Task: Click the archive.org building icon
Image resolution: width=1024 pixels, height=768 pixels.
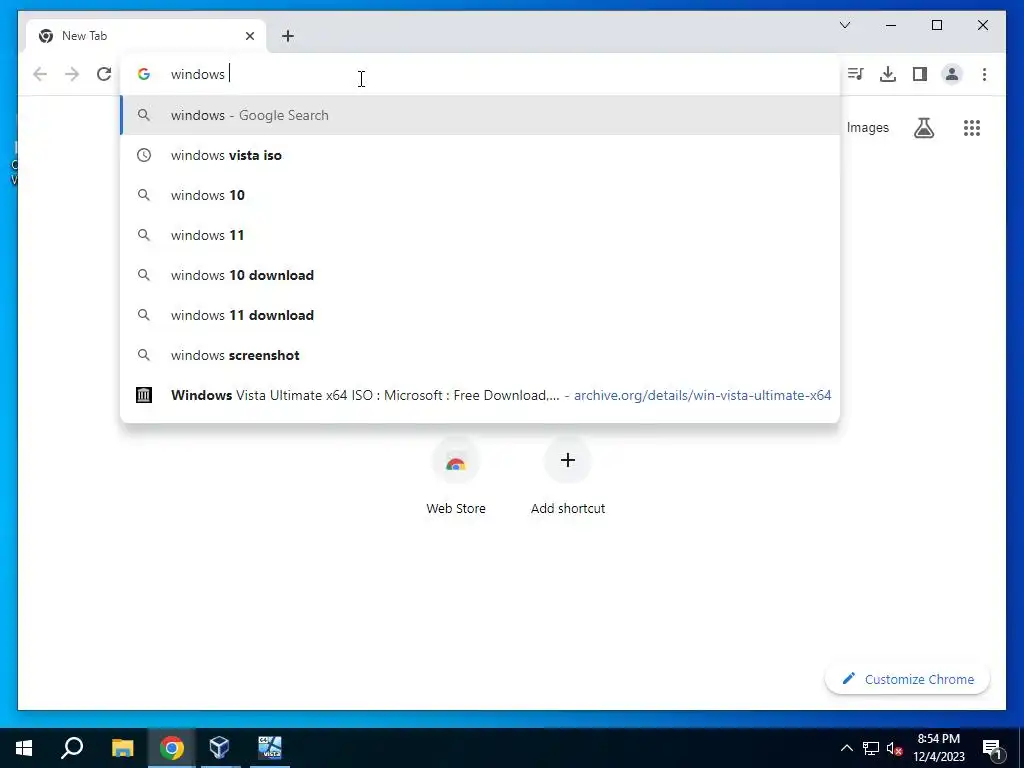Action: 144,395
